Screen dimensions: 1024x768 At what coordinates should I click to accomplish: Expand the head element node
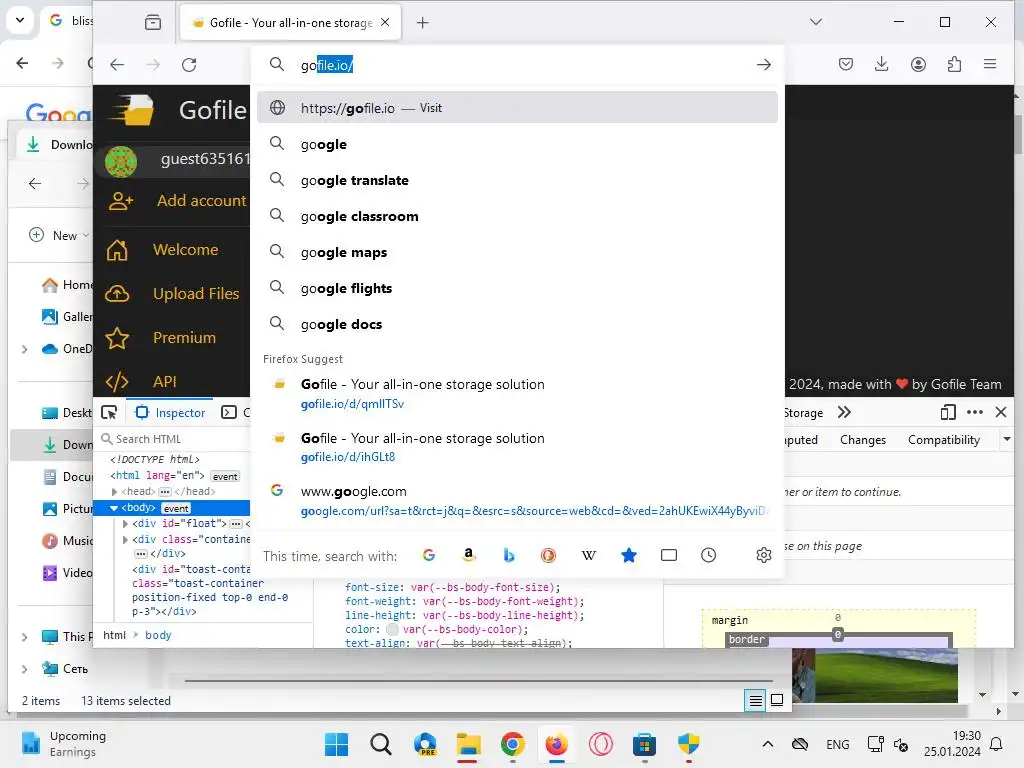pyautogui.click(x=114, y=492)
